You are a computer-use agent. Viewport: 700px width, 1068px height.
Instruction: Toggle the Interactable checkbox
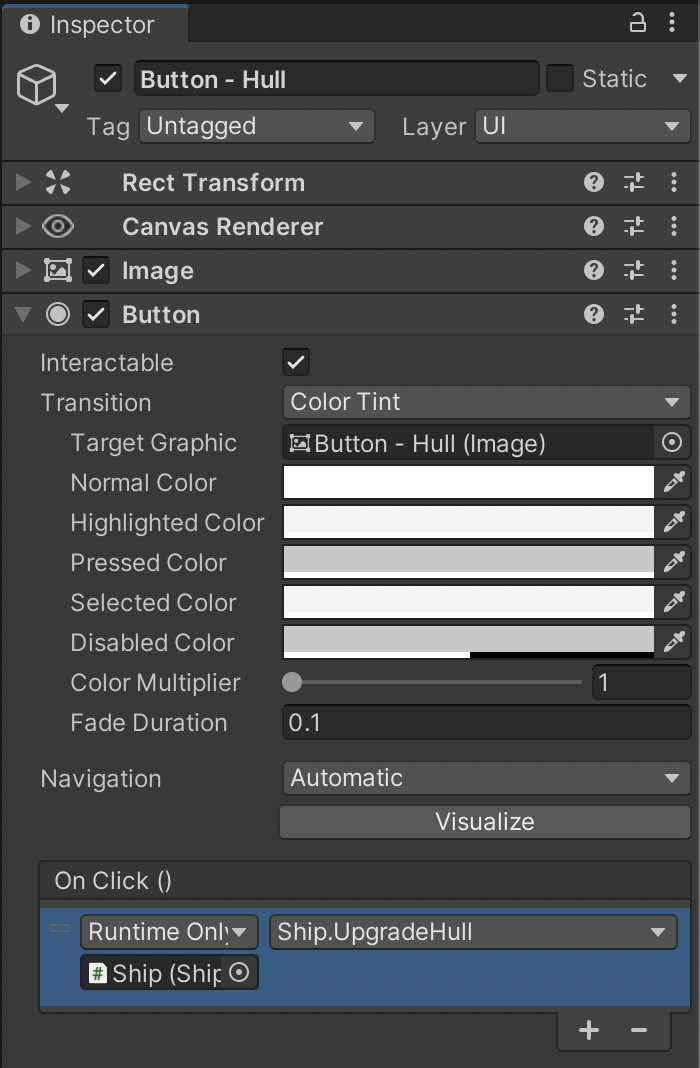tap(296, 362)
